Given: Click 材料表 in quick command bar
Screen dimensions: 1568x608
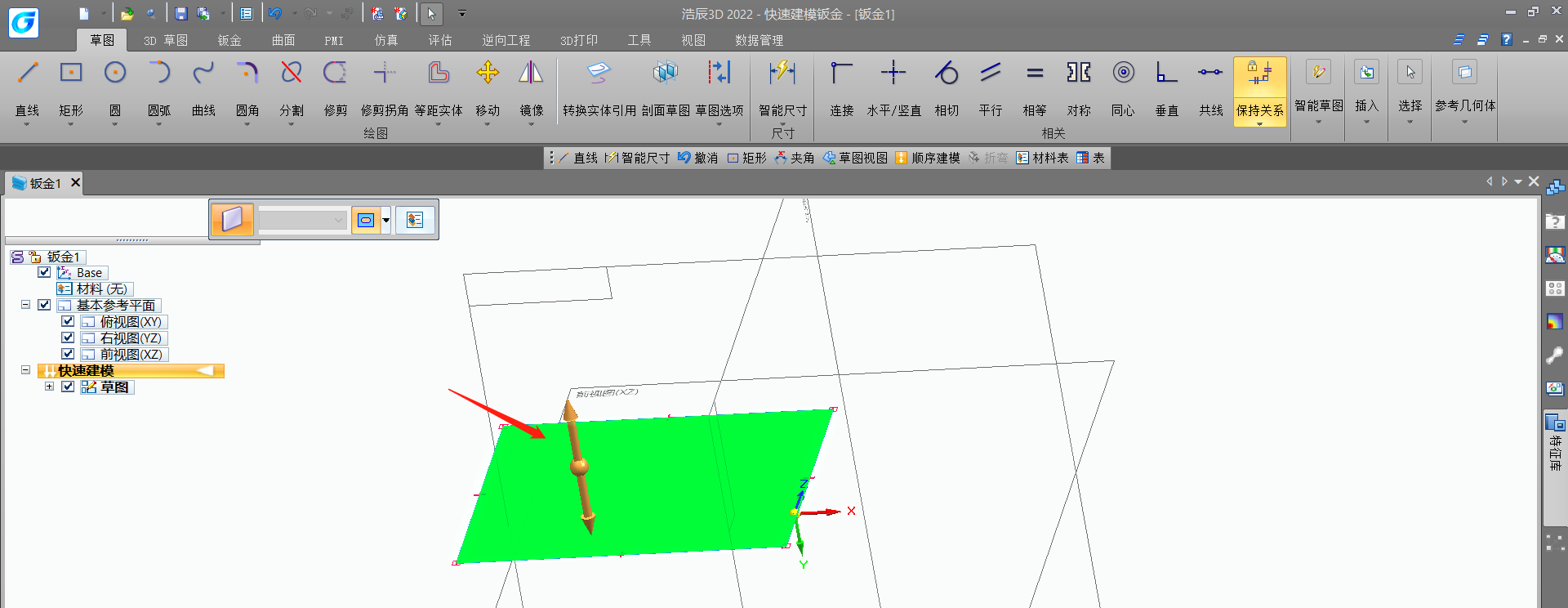Looking at the screenshot, I should (x=1042, y=158).
